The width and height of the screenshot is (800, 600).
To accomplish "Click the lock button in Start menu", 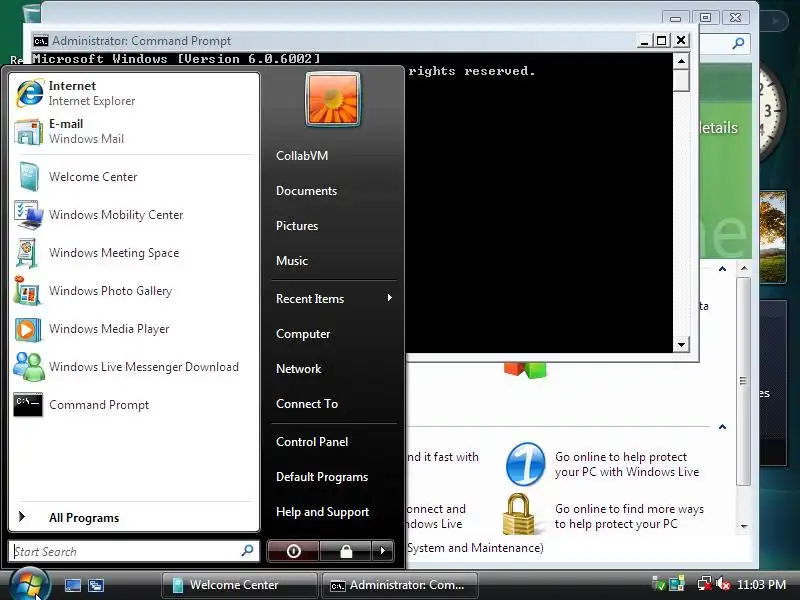I will (x=346, y=551).
